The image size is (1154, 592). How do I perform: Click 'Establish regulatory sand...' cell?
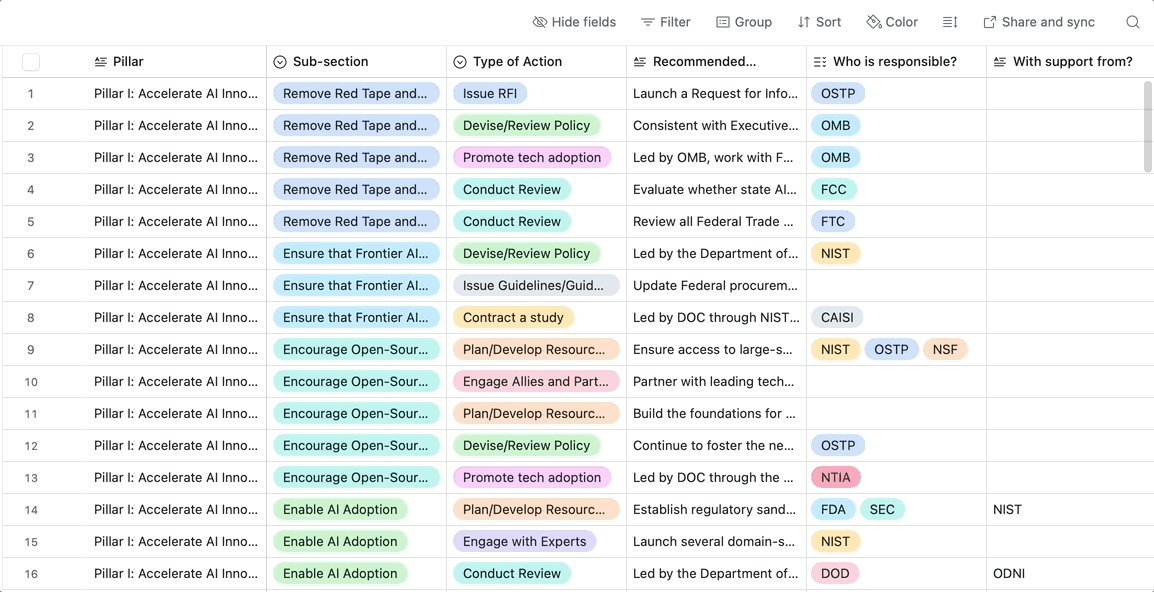[x=716, y=510]
